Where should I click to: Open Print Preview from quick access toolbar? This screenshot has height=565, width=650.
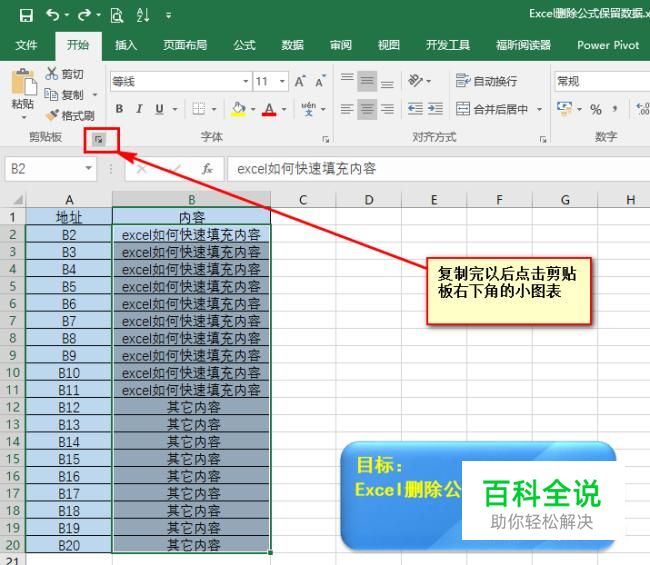pyautogui.click(x=117, y=15)
